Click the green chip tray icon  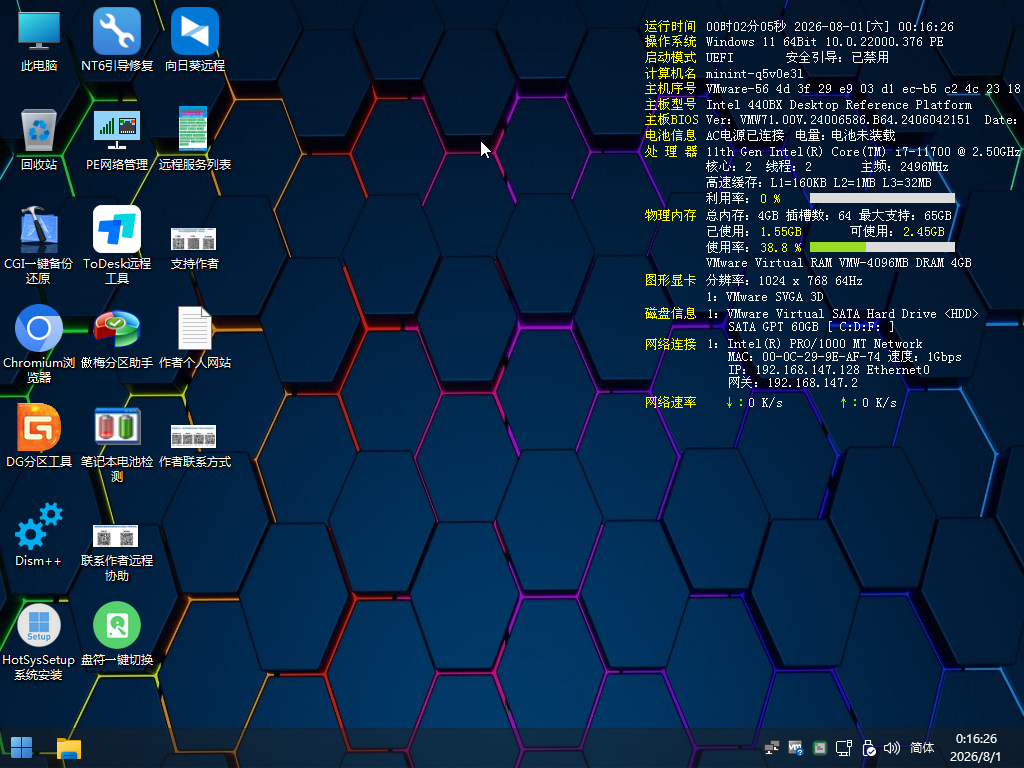(x=820, y=748)
